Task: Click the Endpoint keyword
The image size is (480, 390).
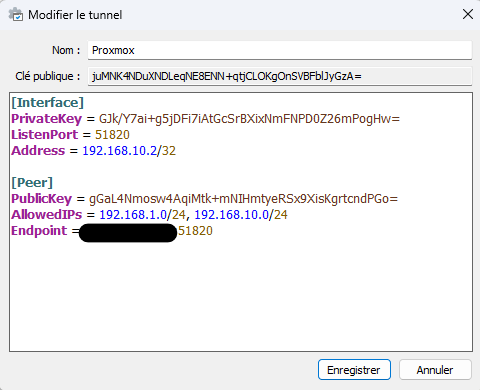Action: (x=39, y=231)
